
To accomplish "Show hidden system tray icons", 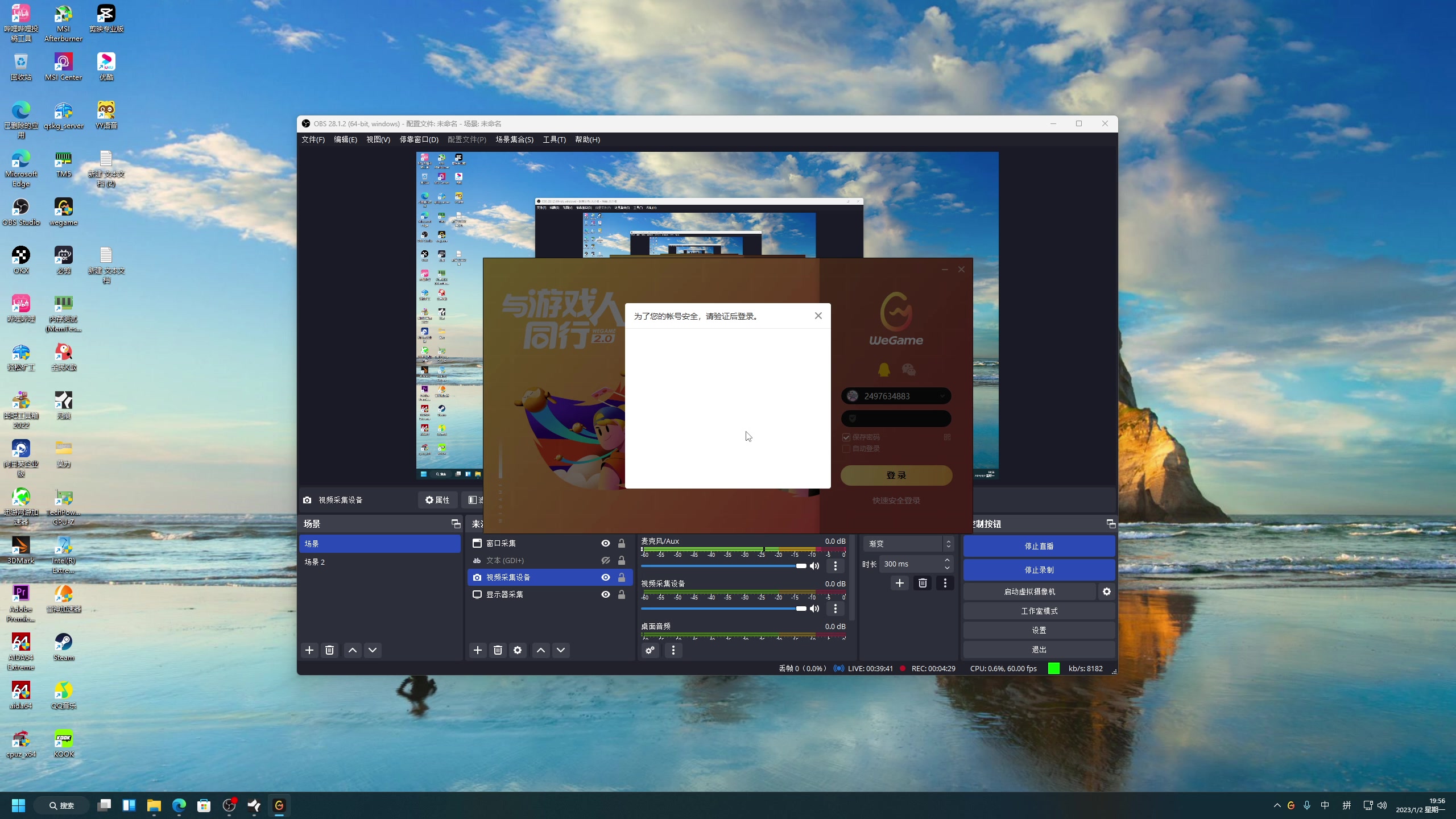I will (1277, 805).
